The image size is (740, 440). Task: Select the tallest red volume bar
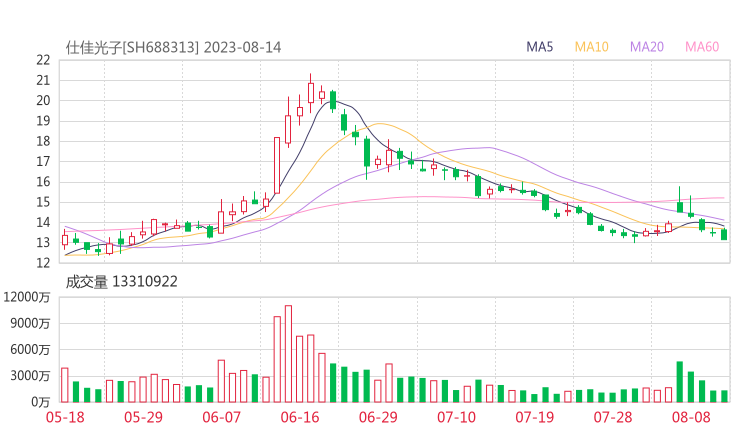[288, 354]
